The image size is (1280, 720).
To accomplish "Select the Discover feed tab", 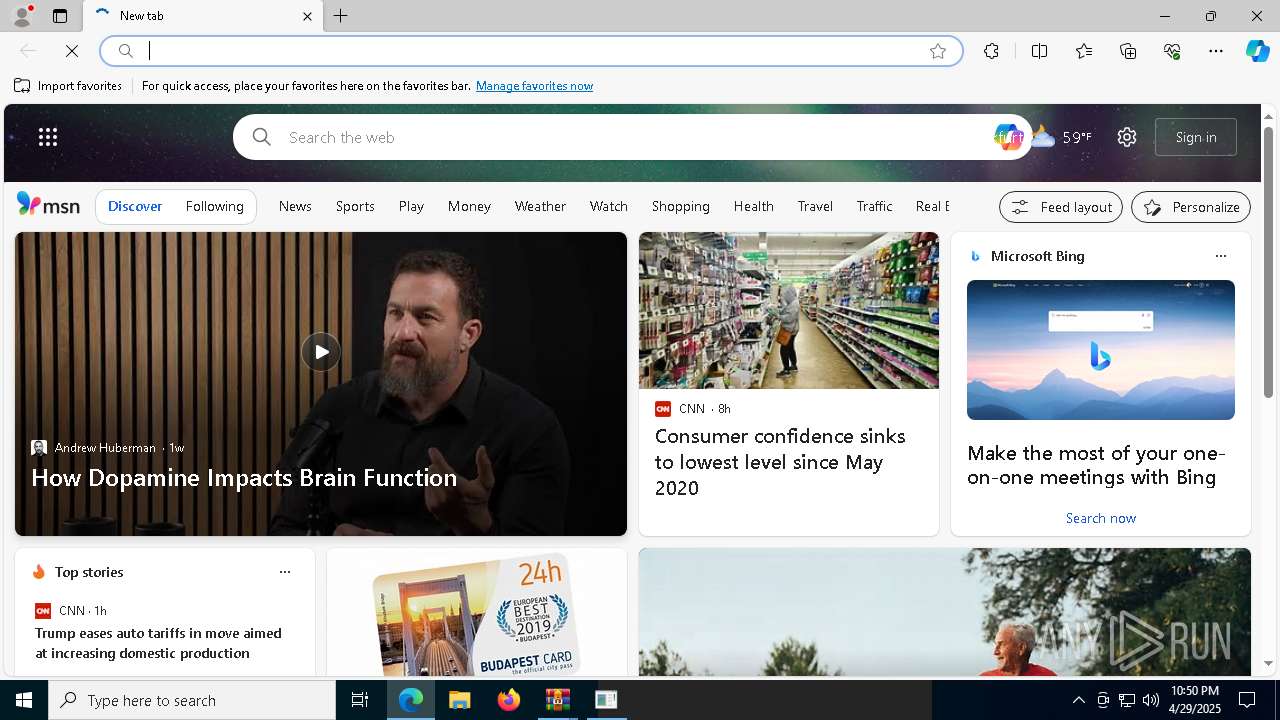I will (135, 206).
